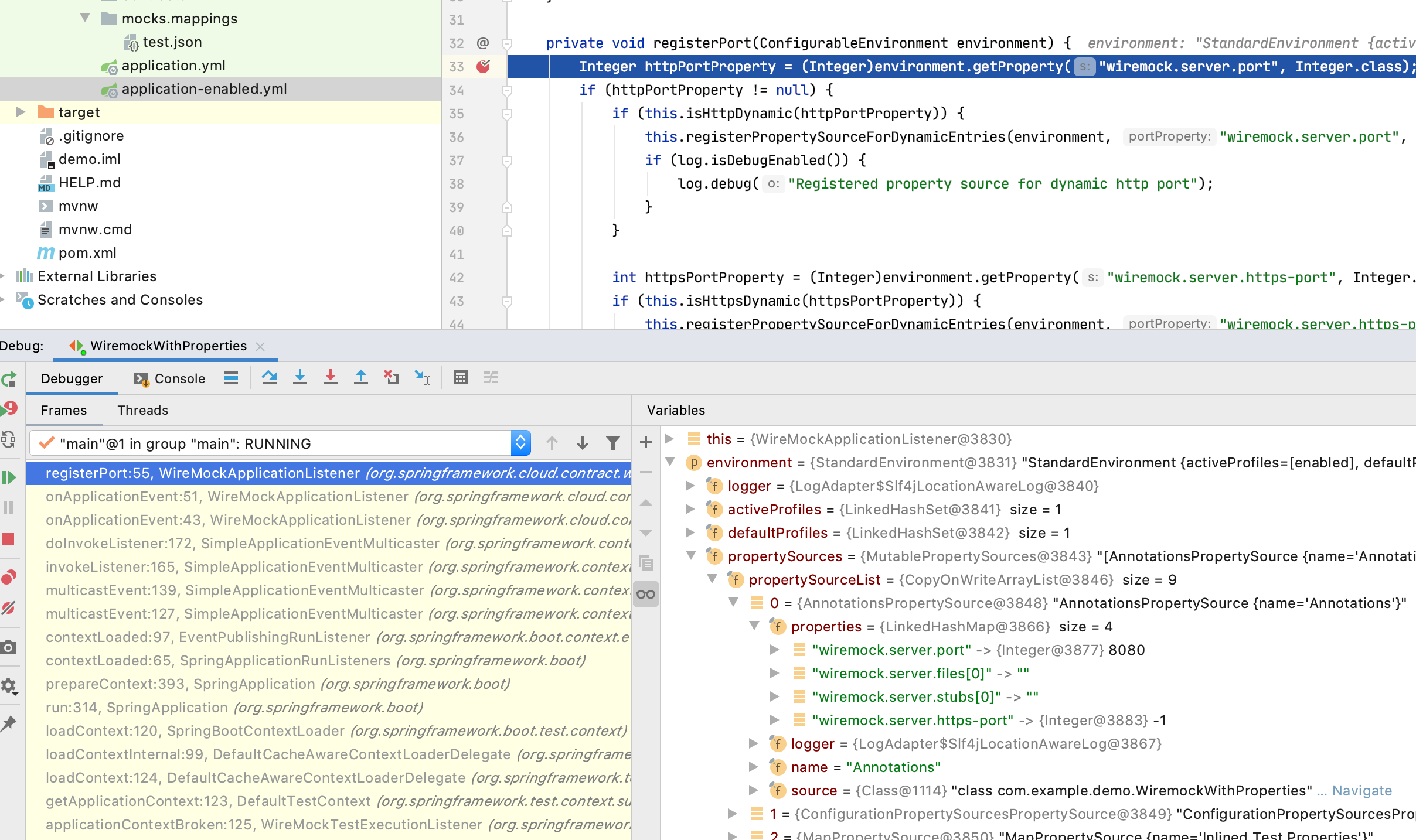The width and height of the screenshot is (1416, 840).
Task: Open the main thread selector dropdown
Action: point(519,443)
